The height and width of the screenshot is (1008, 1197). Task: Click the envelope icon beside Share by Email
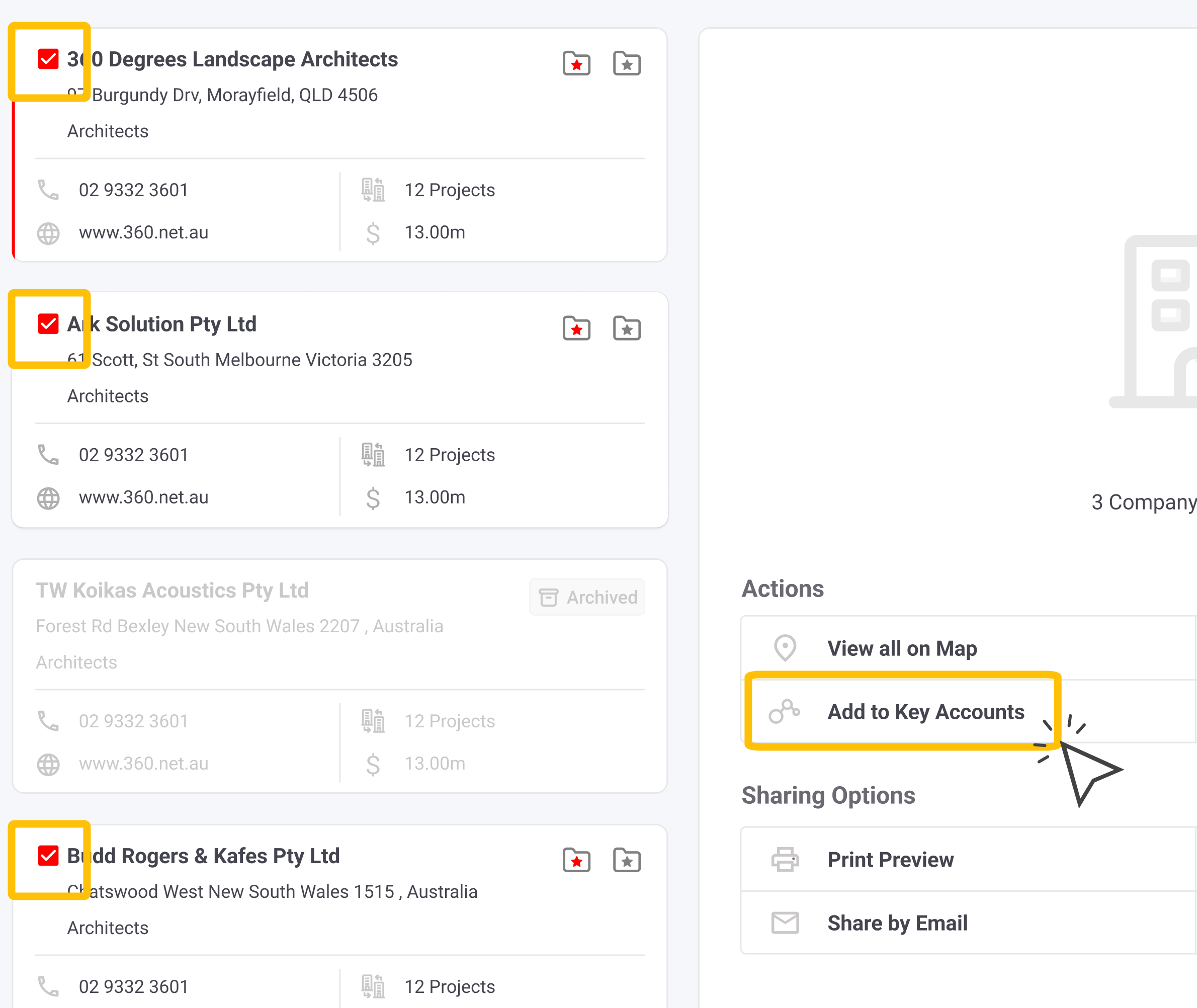click(785, 923)
